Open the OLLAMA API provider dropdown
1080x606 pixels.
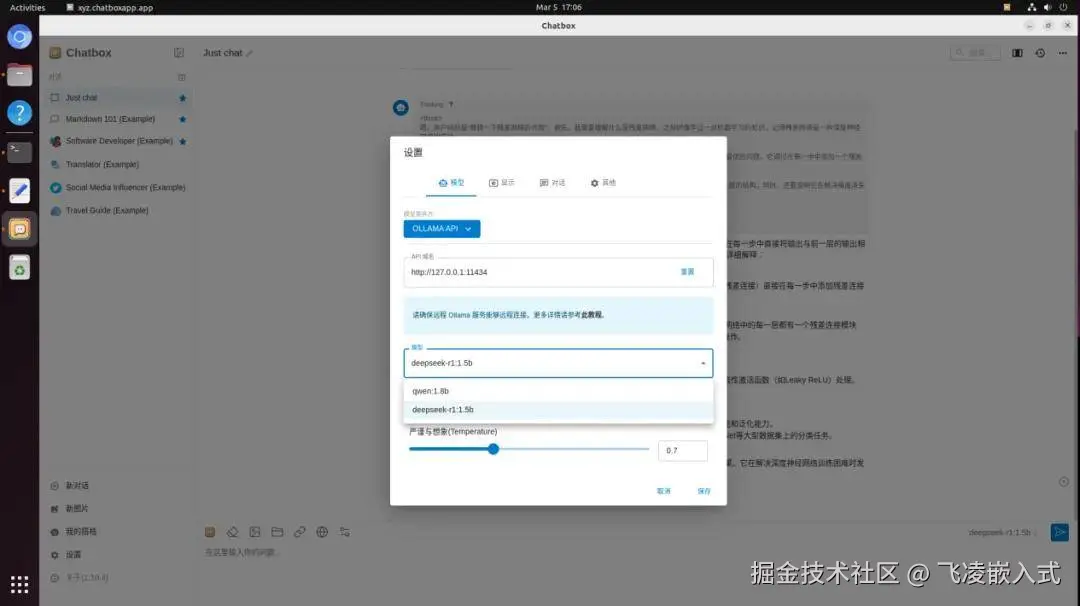click(442, 229)
